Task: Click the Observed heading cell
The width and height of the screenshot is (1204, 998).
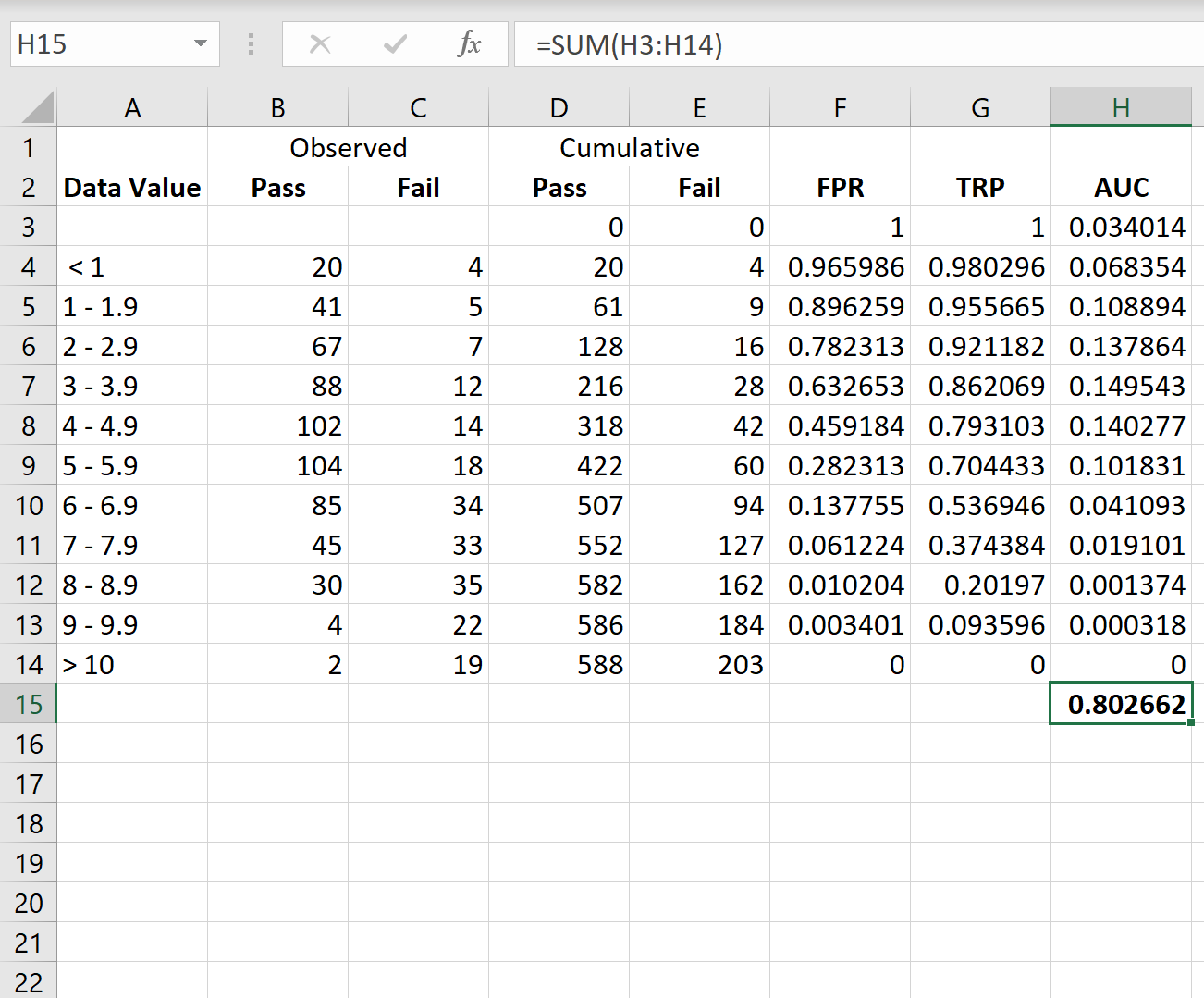Action: [x=348, y=147]
